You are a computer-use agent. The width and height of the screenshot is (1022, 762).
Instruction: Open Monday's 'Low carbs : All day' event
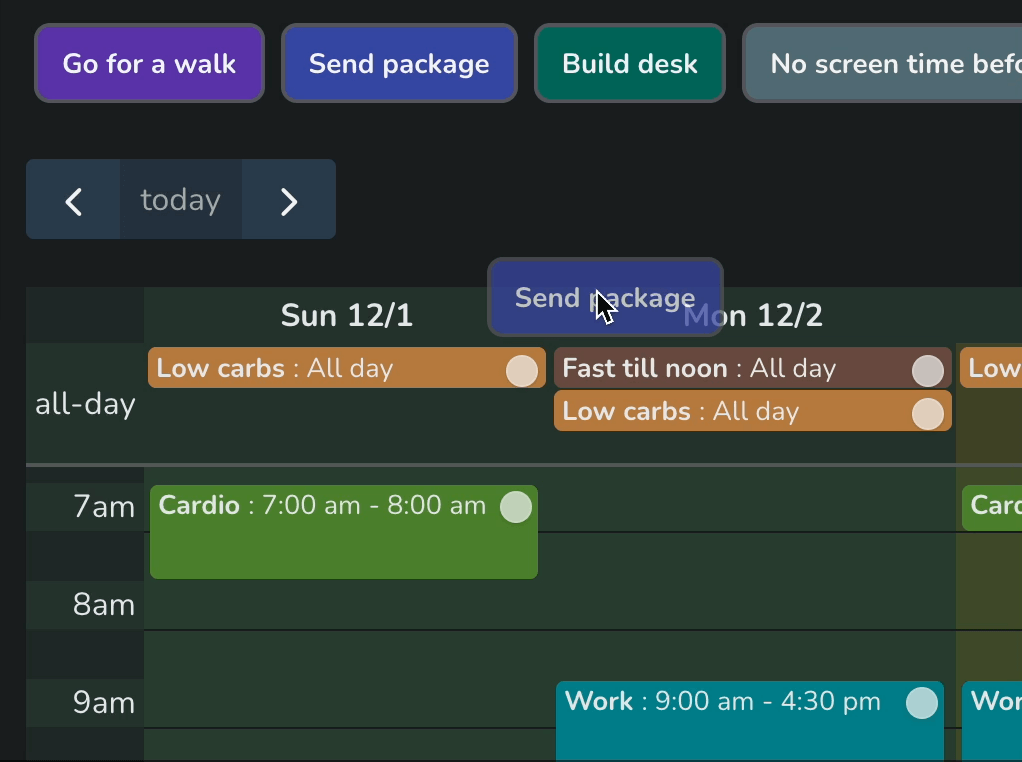pyautogui.click(x=753, y=411)
